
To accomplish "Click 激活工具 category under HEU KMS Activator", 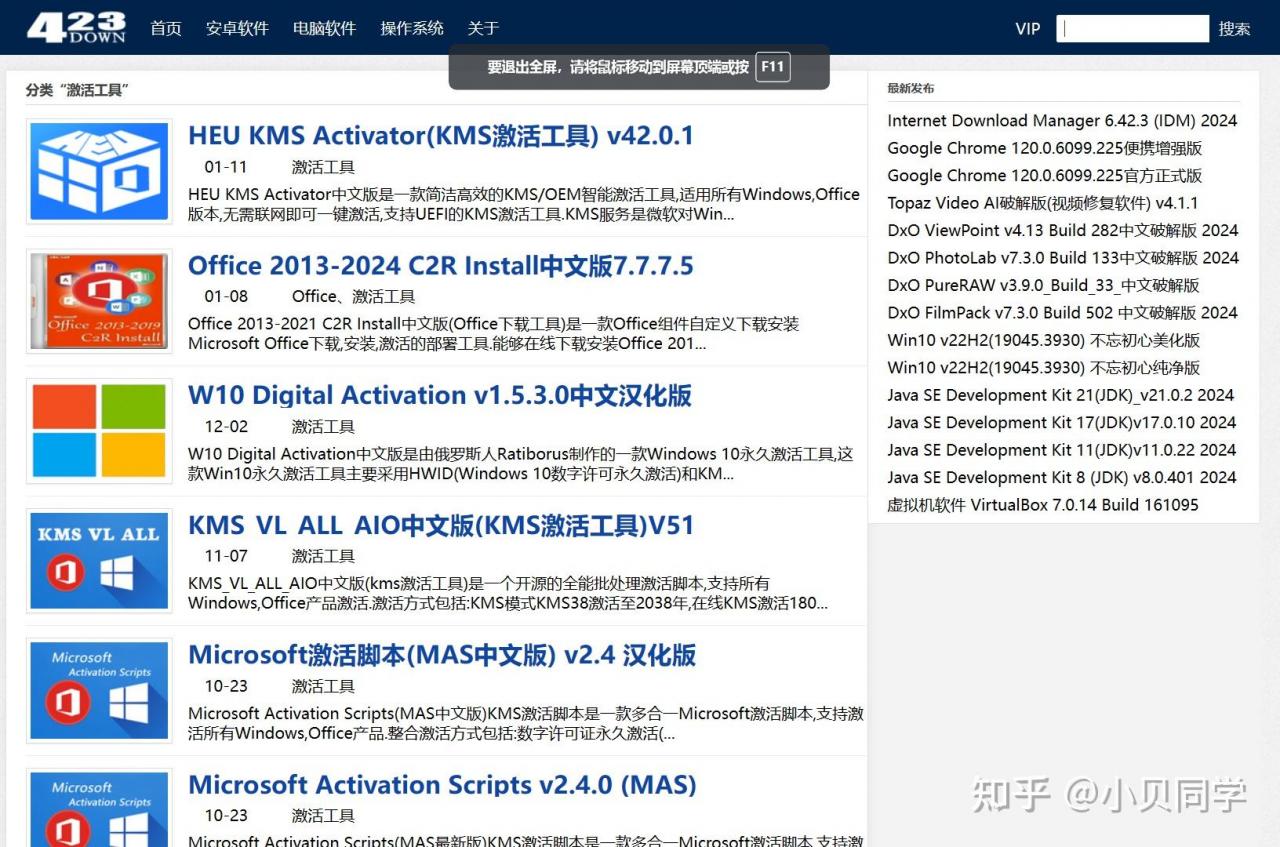I will click(x=323, y=167).
